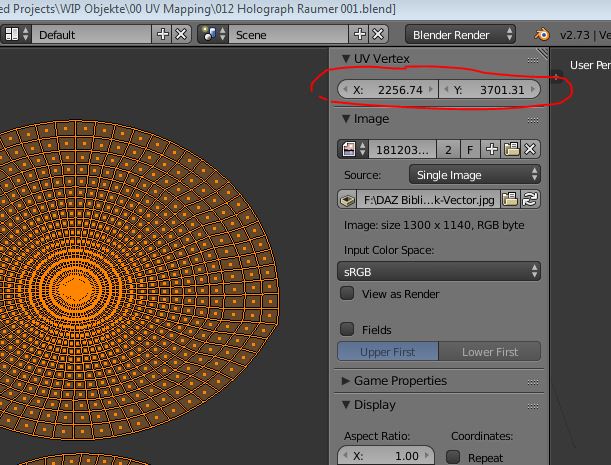Expand the Game Properties panel
This screenshot has height=465, width=611.
click(346, 381)
